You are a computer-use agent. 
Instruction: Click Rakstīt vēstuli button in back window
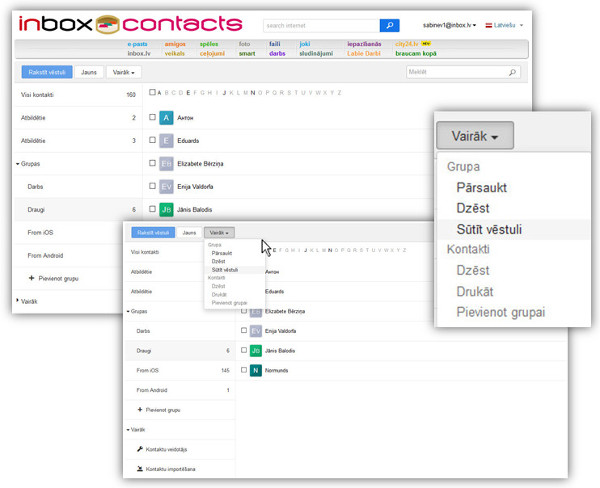47,72
